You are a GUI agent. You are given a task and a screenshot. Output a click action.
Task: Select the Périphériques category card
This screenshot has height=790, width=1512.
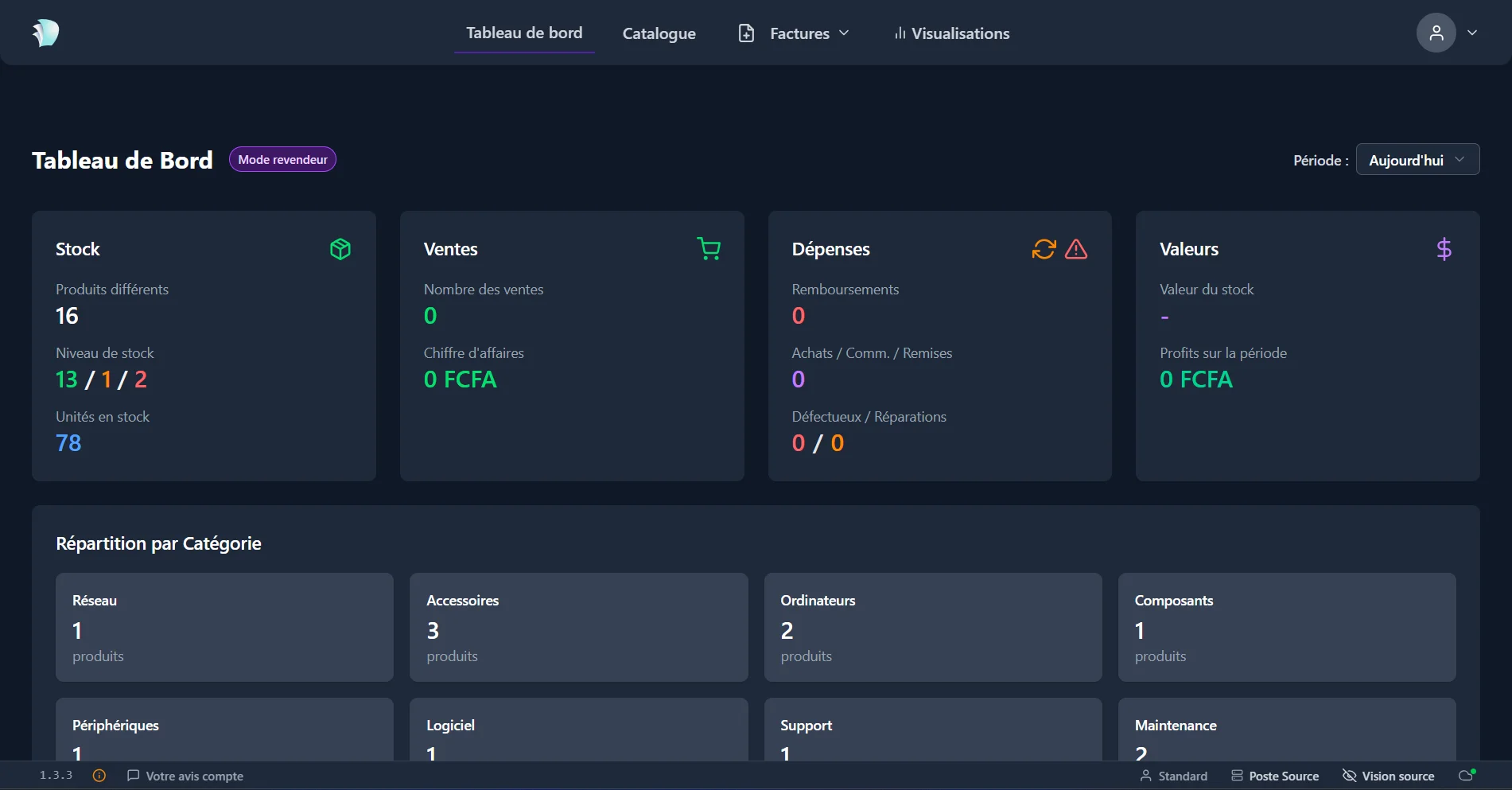coord(224,730)
